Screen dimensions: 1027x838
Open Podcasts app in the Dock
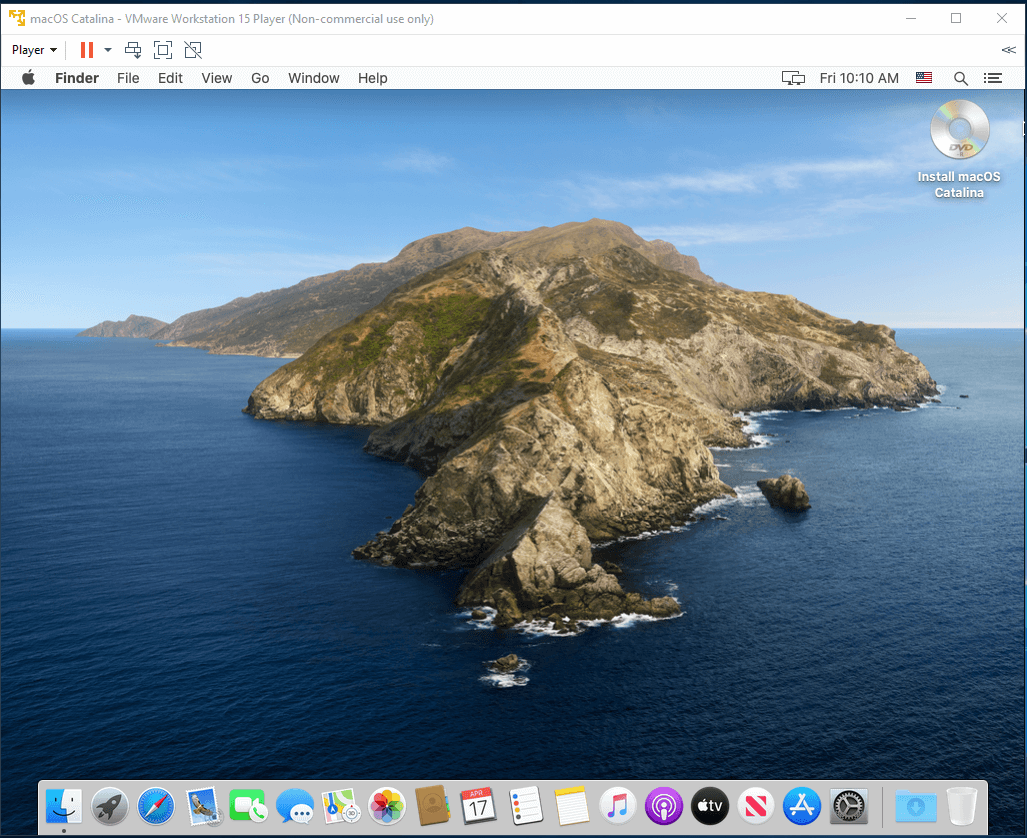tap(664, 807)
